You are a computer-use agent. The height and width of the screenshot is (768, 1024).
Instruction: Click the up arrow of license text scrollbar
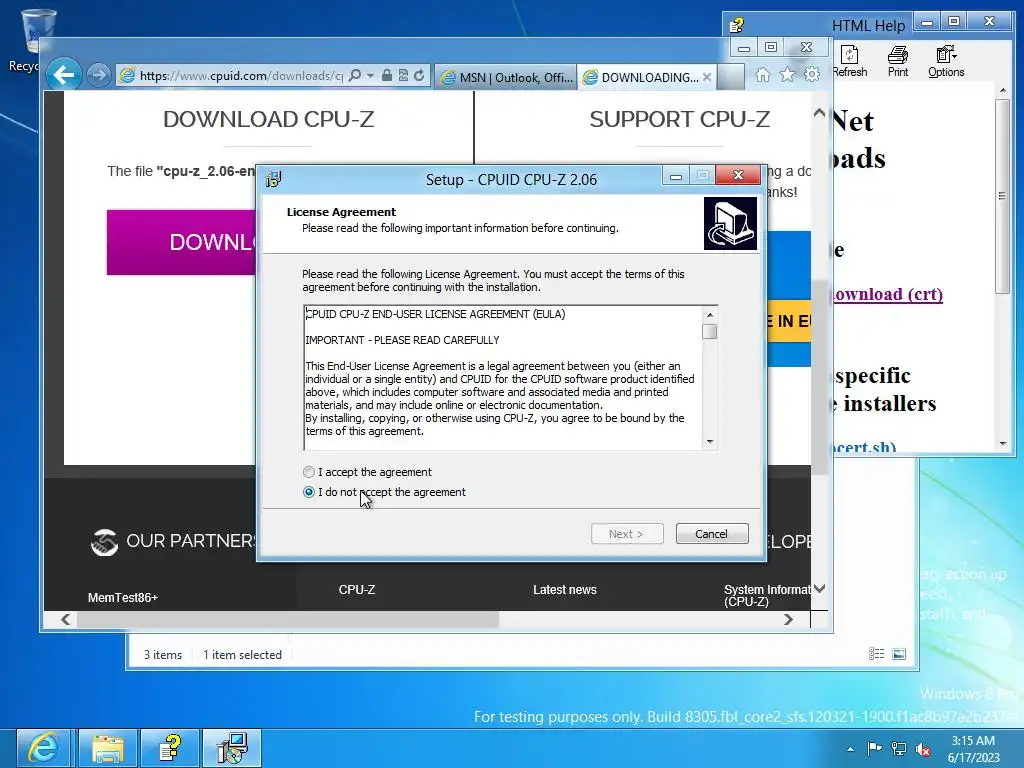click(710, 315)
